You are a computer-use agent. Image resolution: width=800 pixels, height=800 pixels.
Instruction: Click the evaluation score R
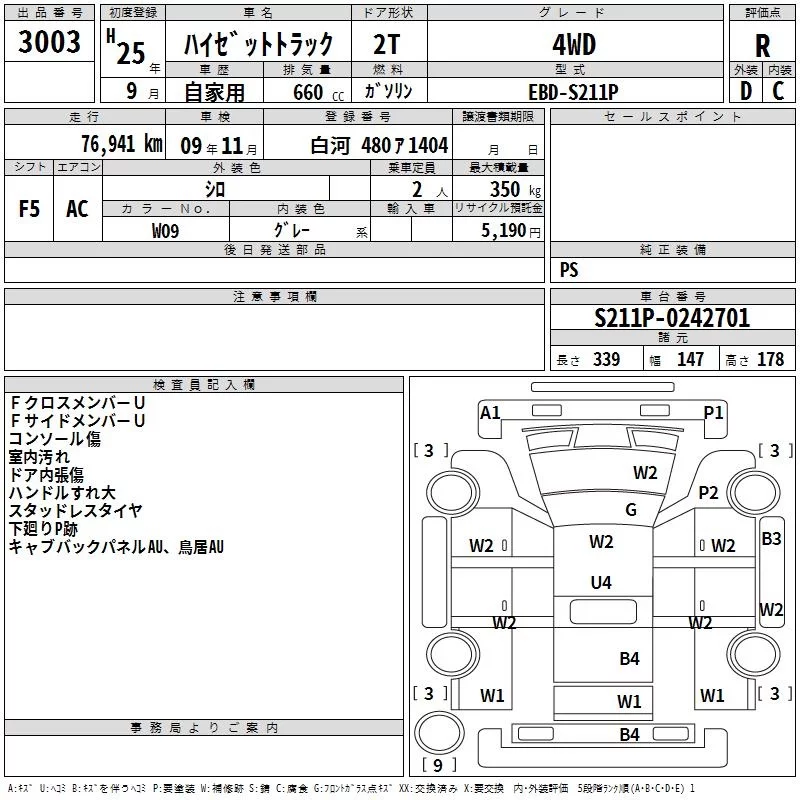click(x=762, y=46)
